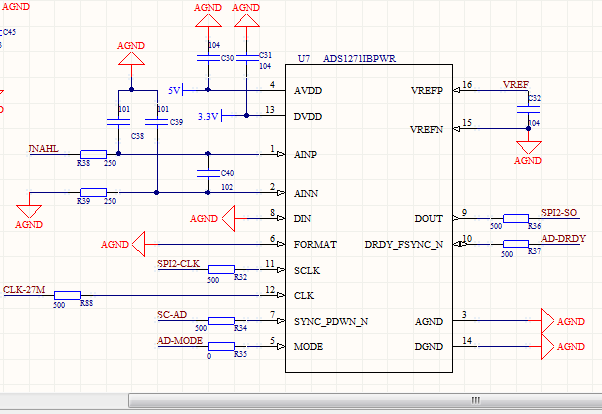The image size is (602, 414).
Task: Select resistor R88 on the CLK-27M line
Action: click(67, 295)
